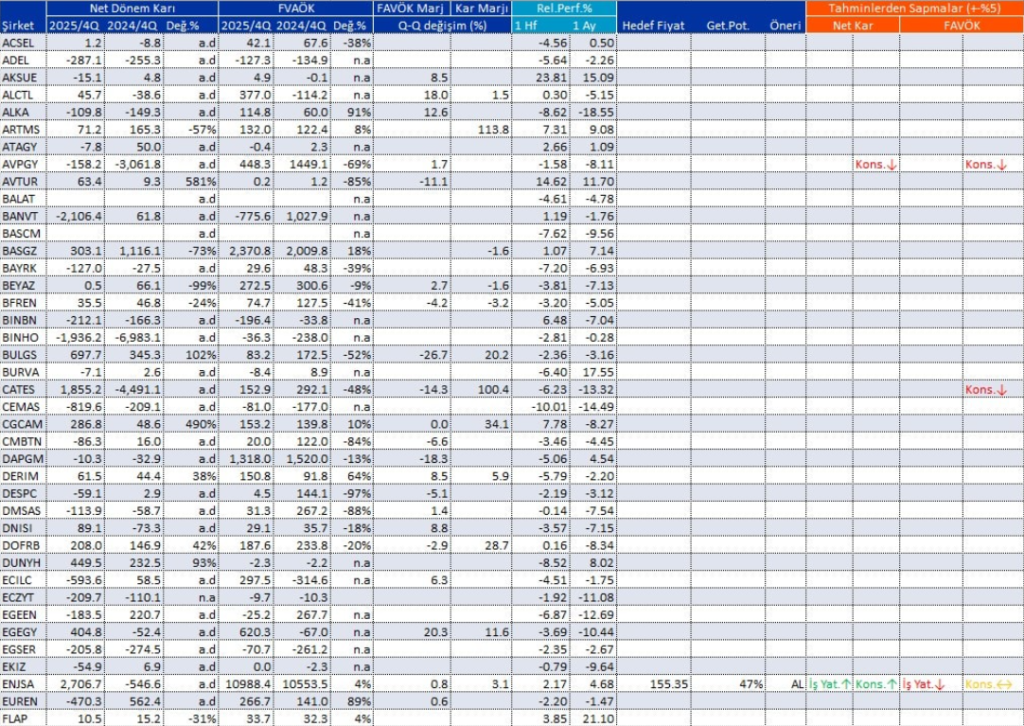The width and height of the screenshot is (1024, 726).
Task: Click the Öneri column header
Action: coord(786,25)
